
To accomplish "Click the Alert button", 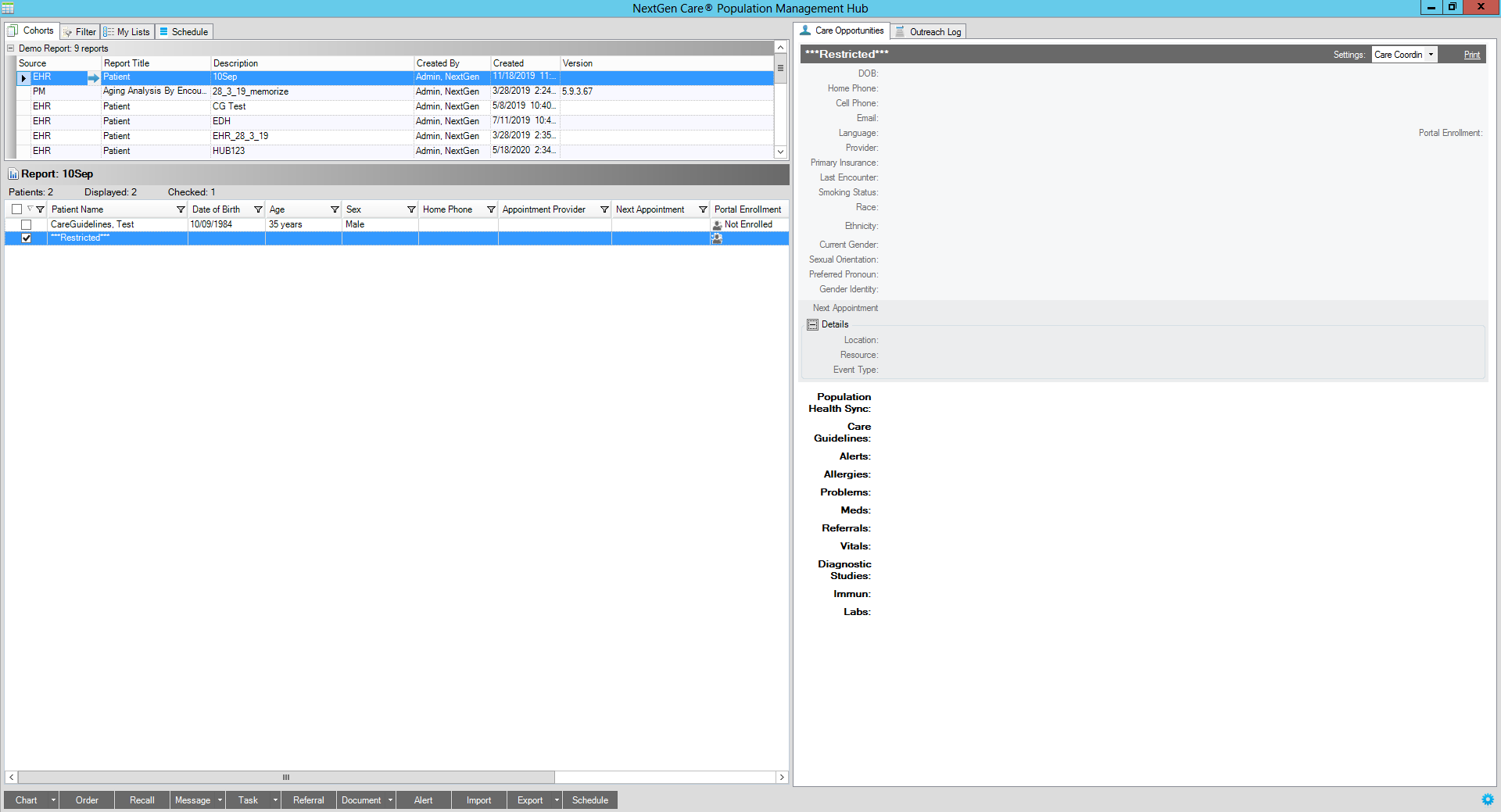I will coord(424,800).
